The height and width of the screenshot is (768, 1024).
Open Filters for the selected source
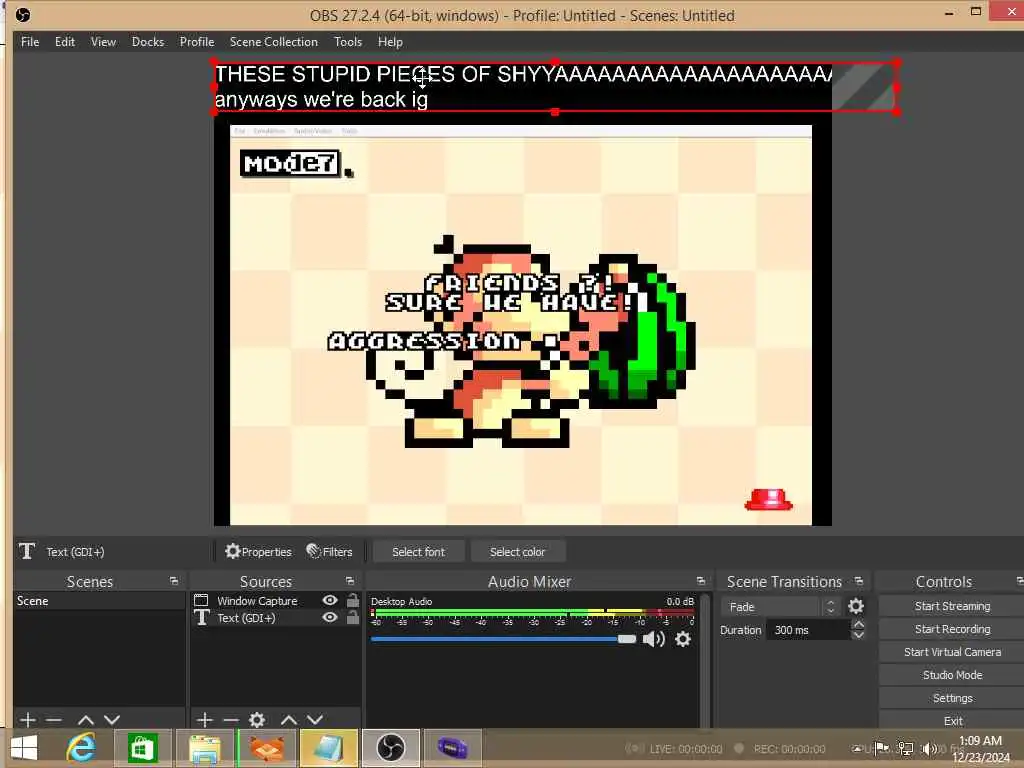(329, 552)
